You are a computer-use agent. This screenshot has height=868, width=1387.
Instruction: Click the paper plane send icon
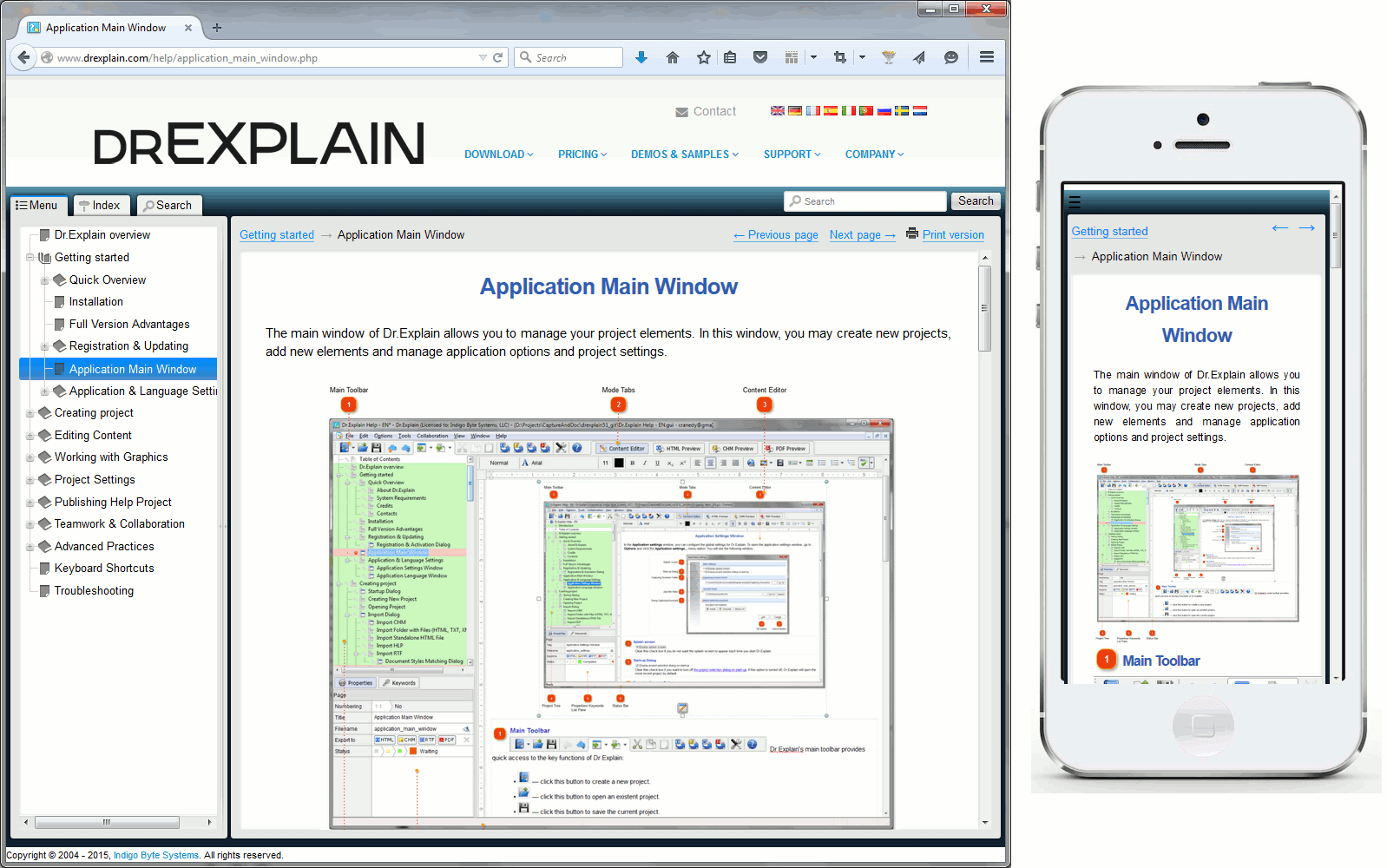pyautogui.click(x=919, y=57)
